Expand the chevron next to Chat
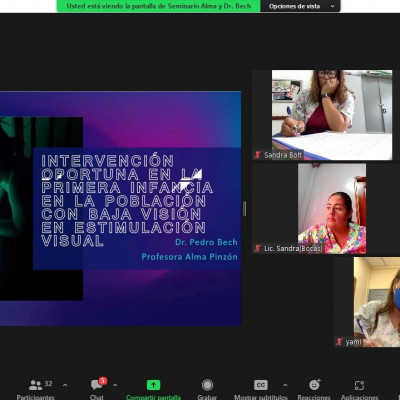The image size is (400, 400). [115, 385]
